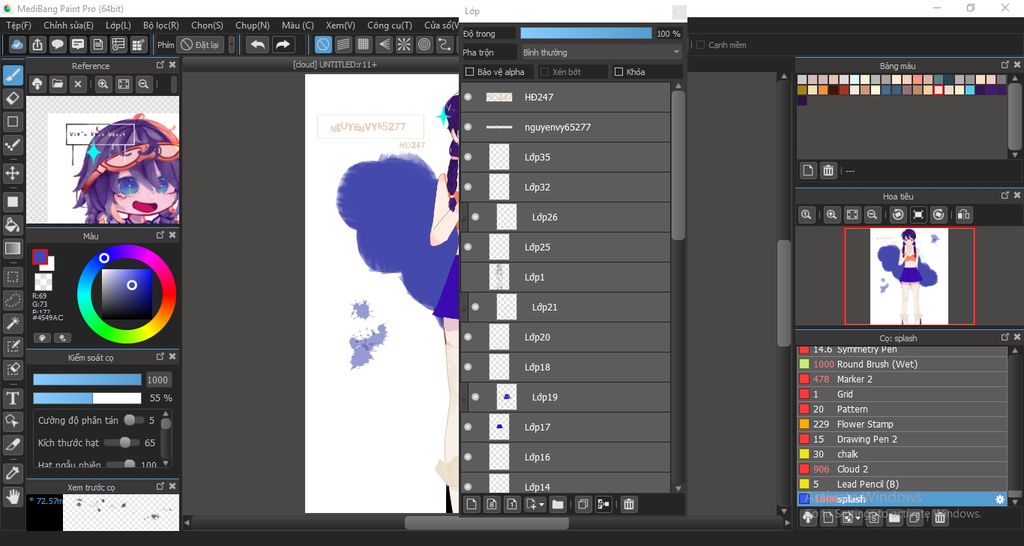The image size is (1024, 546).
Task: Enable the Khóa checkbox
Action: [618, 72]
